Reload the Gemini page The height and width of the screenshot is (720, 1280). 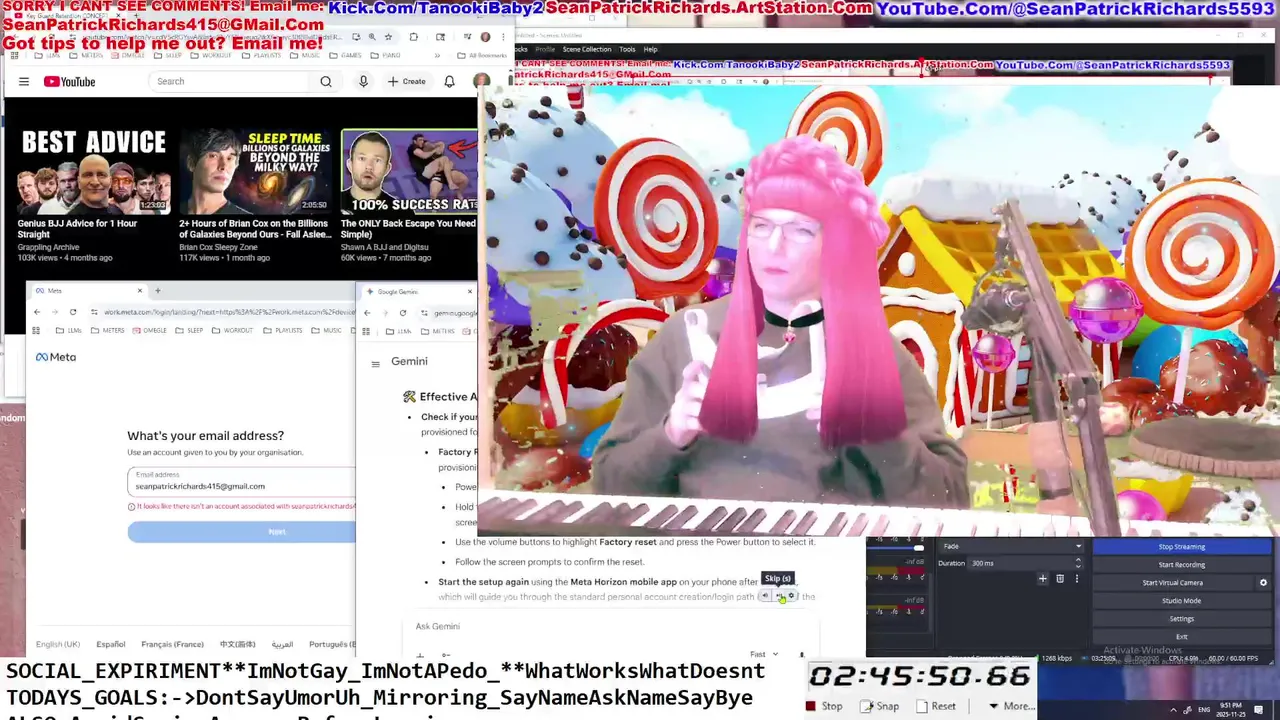pos(403,313)
